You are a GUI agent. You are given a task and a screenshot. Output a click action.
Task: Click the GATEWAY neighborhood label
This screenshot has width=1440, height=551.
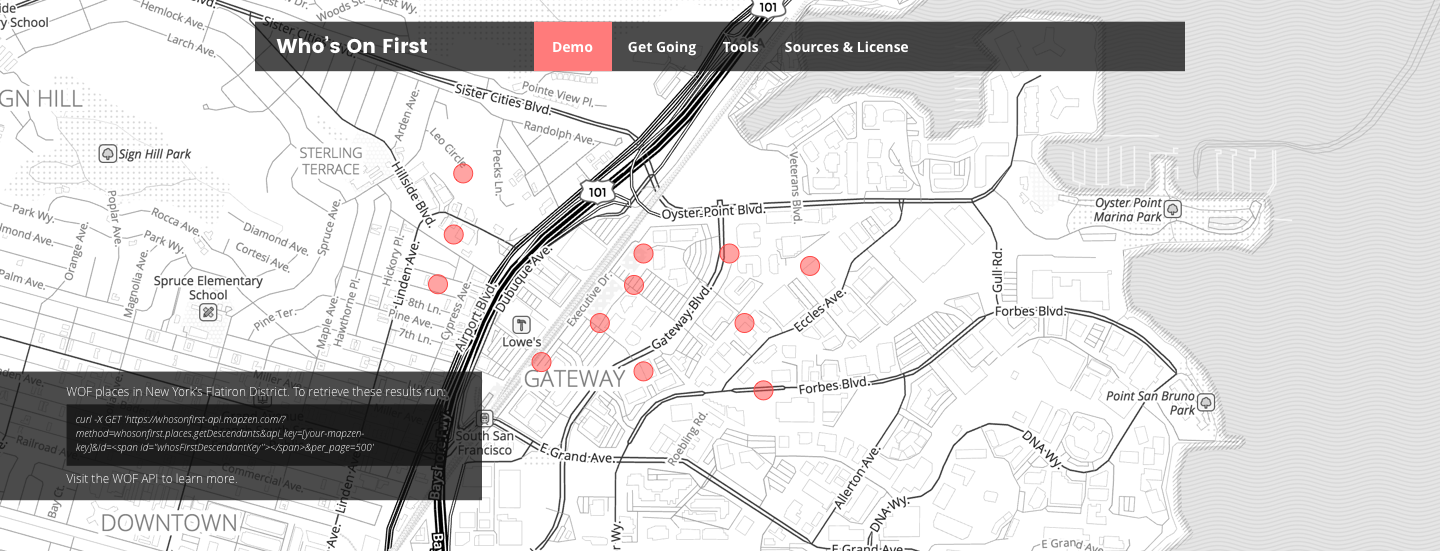(574, 379)
